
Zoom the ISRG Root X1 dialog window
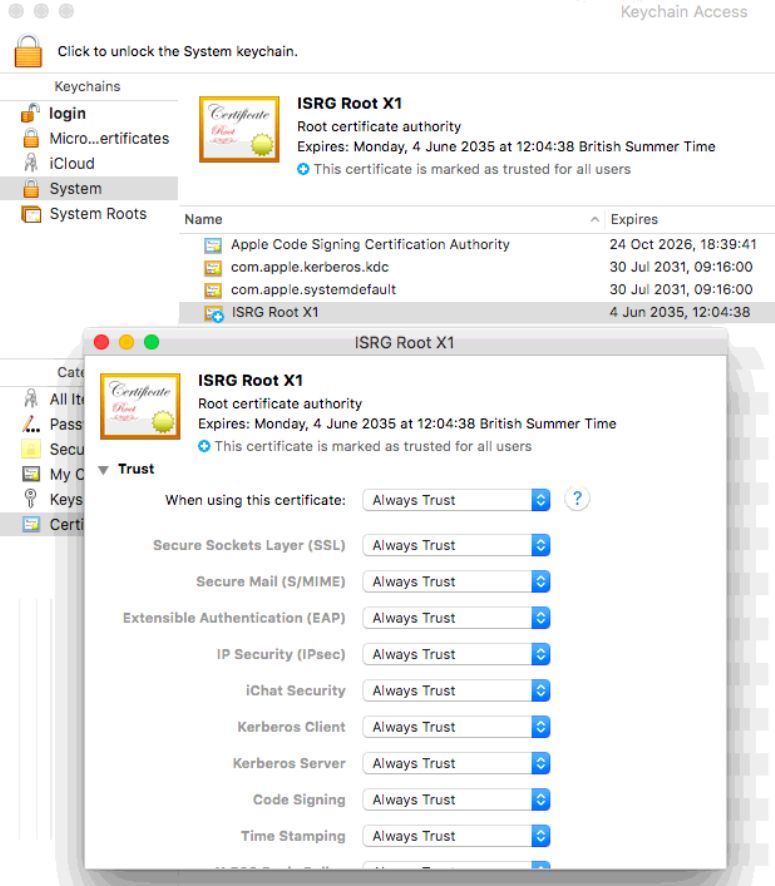(151, 342)
